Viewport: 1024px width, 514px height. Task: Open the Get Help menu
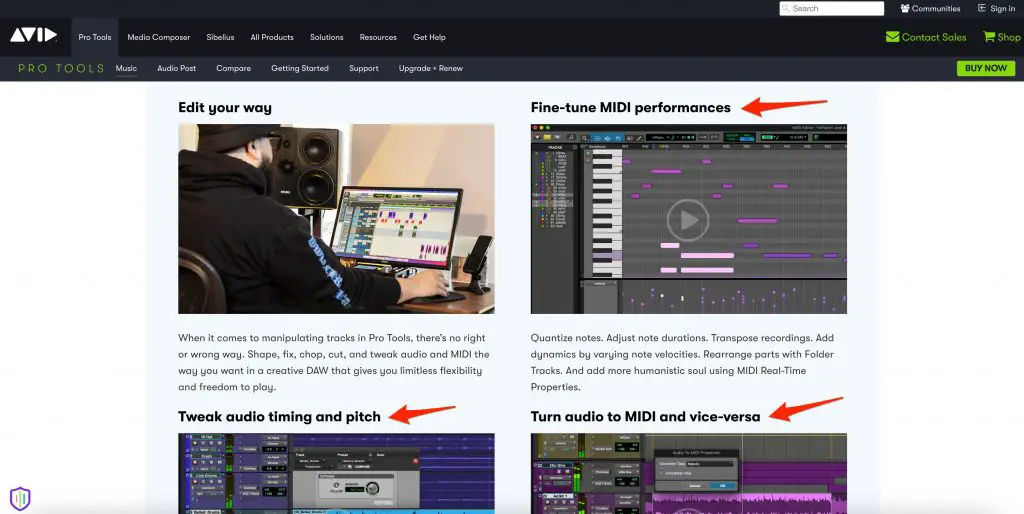(429, 37)
